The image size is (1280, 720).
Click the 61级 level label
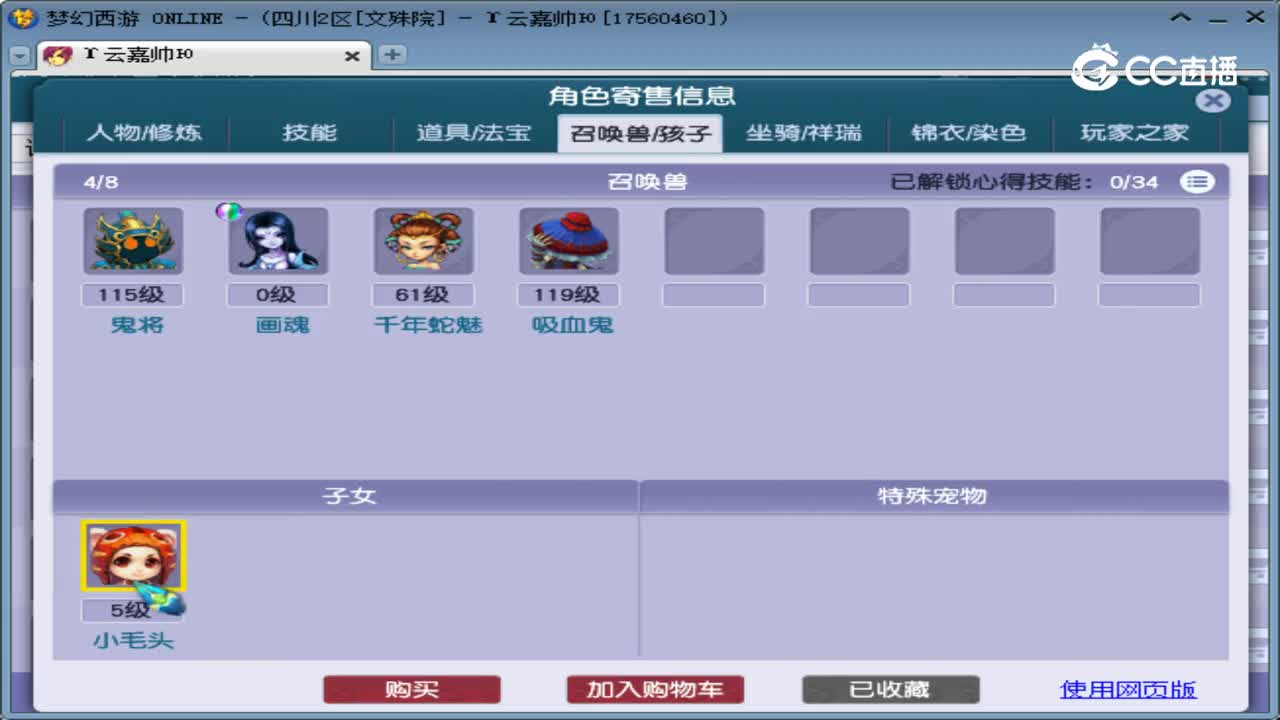click(423, 295)
